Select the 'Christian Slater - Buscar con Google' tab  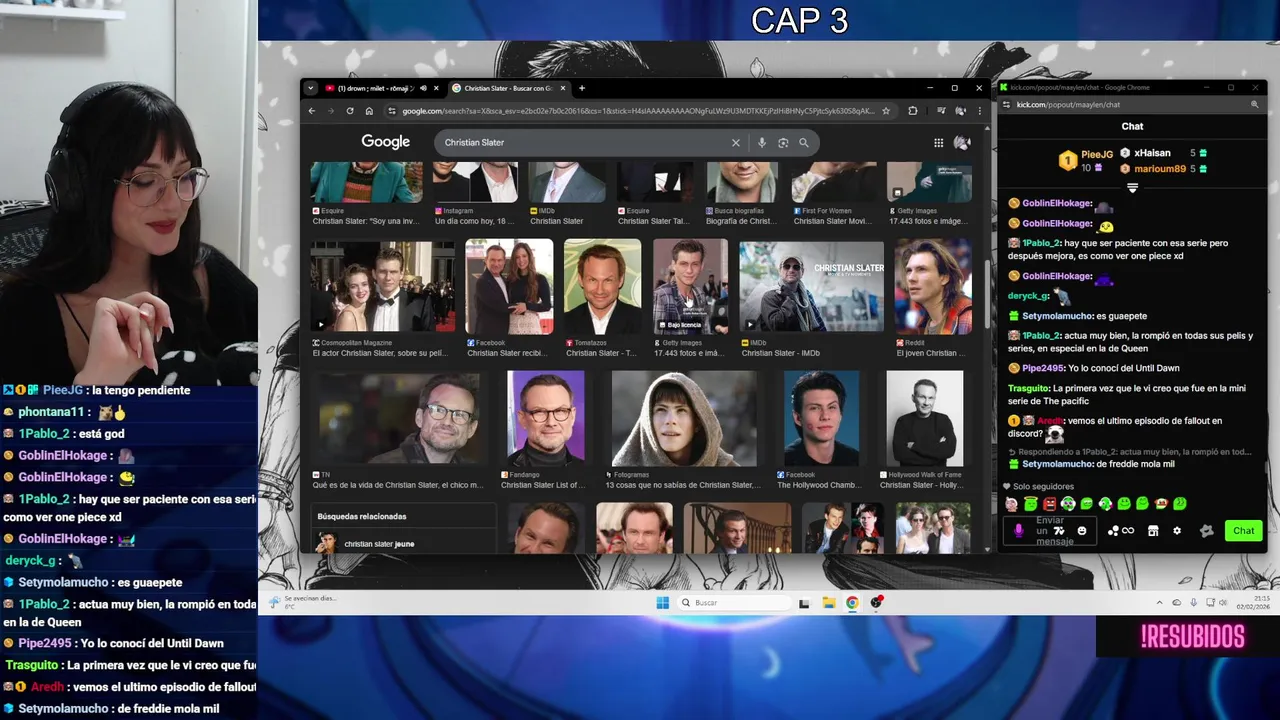coord(507,88)
